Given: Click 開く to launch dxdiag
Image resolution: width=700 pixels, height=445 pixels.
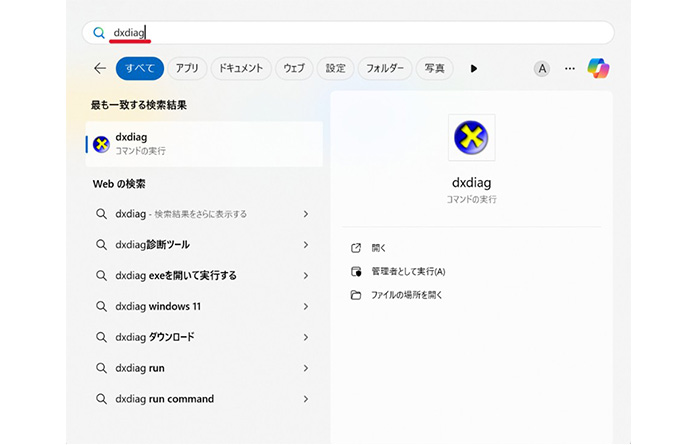Looking at the screenshot, I should tap(378, 247).
